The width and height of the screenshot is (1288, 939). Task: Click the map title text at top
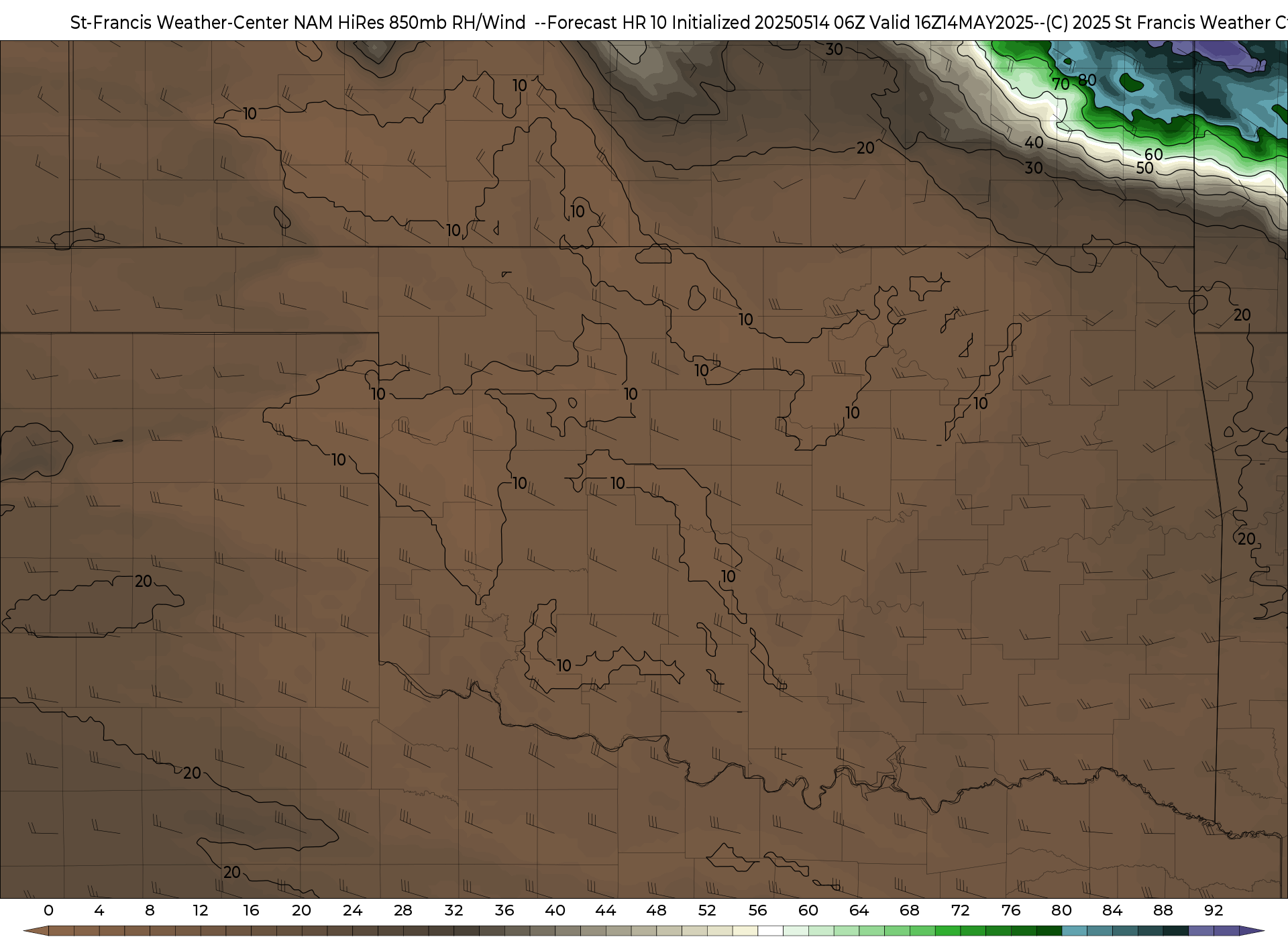[679, 22]
